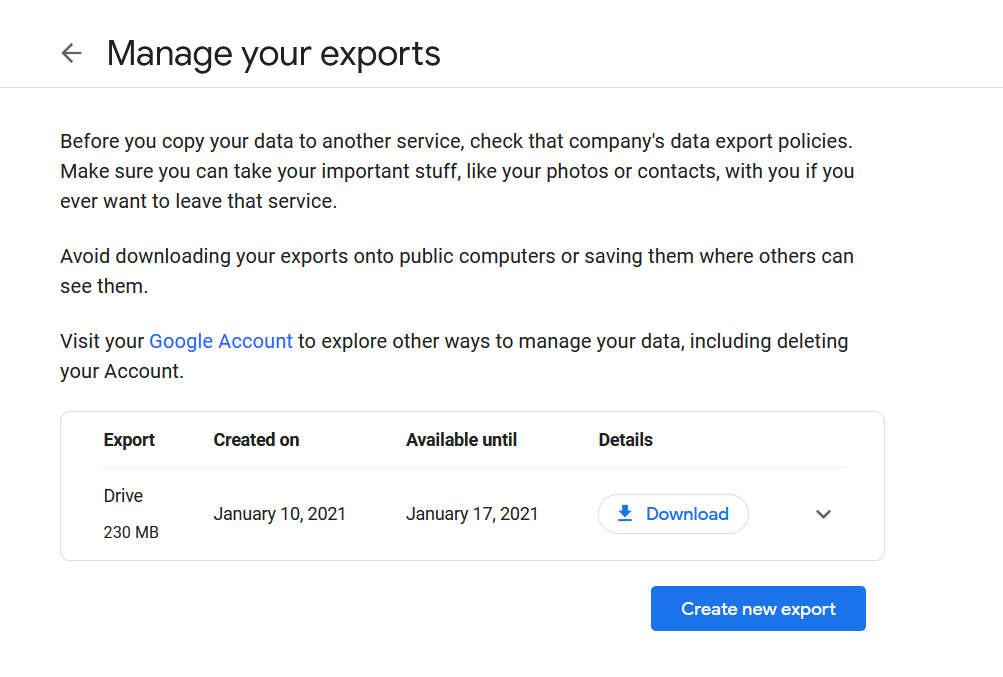Click the Available until column header
The image size is (1003, 677).
(x=461, y=440)
